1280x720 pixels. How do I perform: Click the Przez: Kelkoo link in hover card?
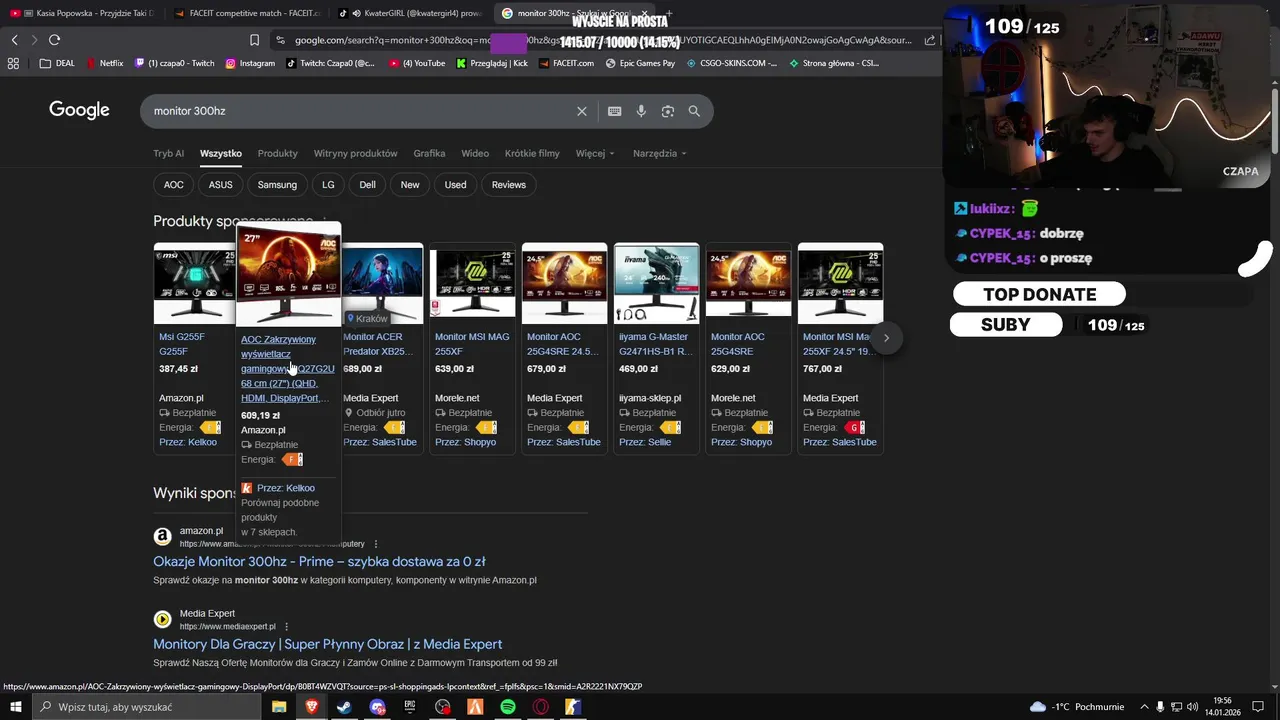(286, 488)
